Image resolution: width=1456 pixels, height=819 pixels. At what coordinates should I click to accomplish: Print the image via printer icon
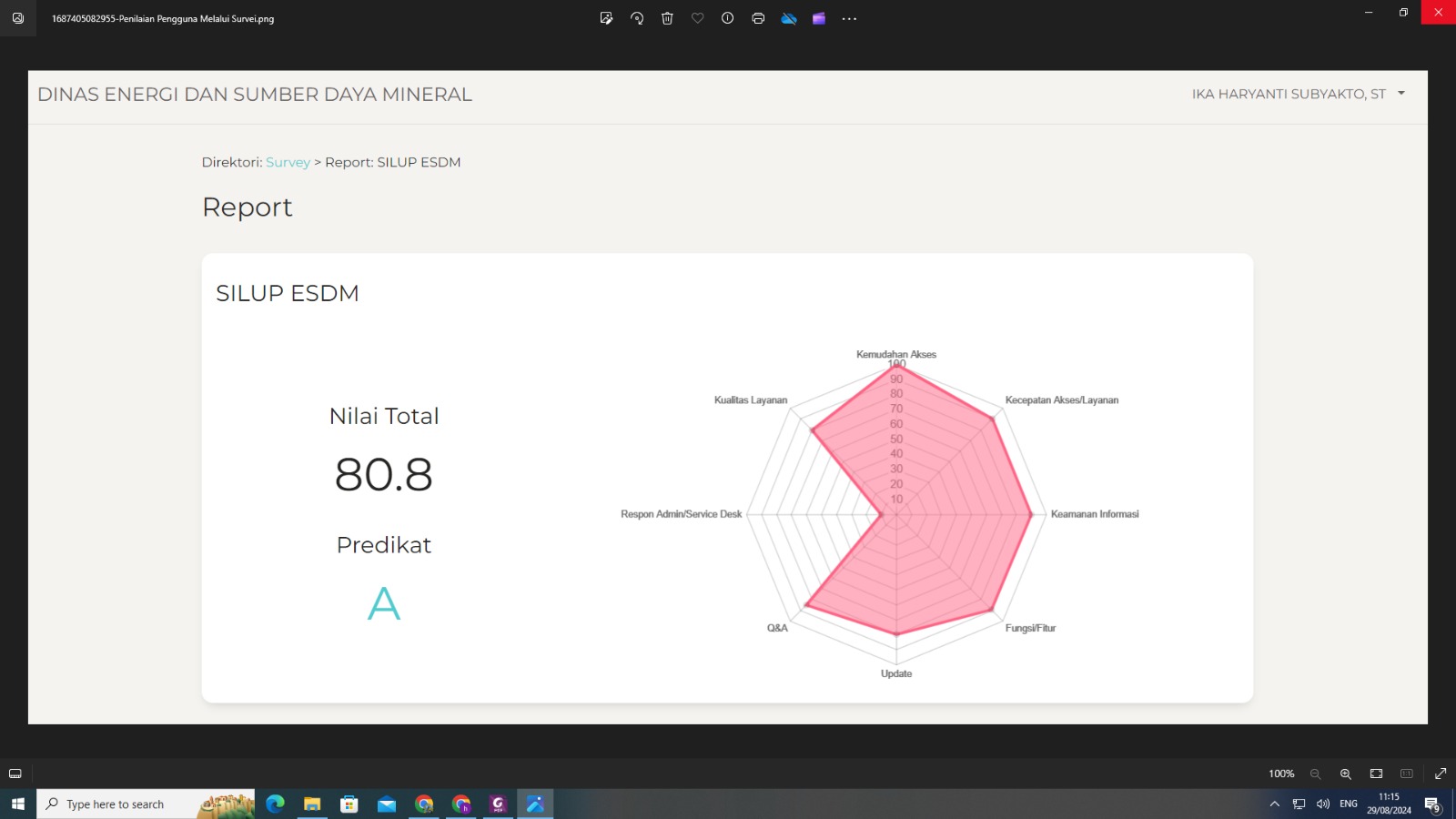click(758, 18)
